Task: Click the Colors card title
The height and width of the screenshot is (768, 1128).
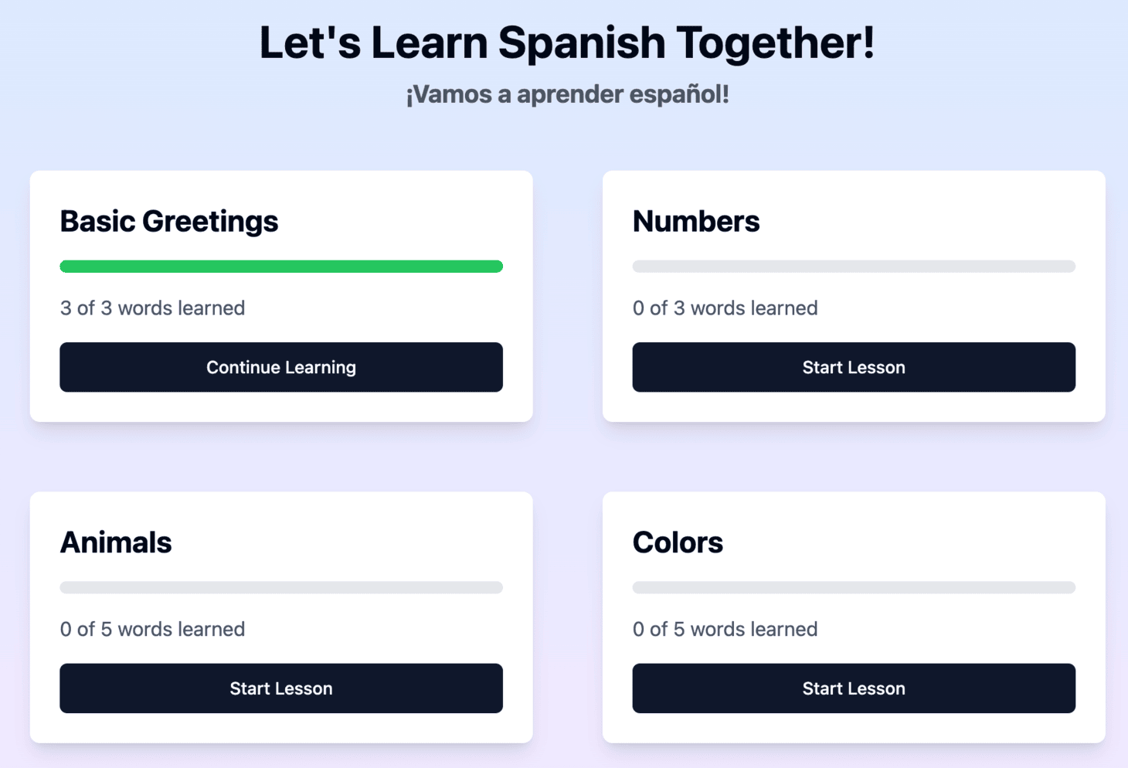Action: pos(678,542)
